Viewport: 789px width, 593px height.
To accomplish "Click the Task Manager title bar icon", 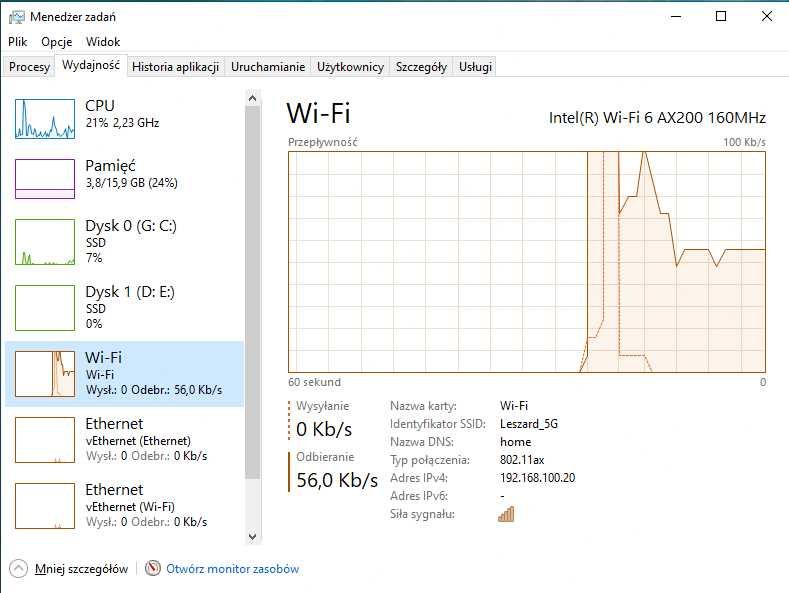I will point(16,17).
